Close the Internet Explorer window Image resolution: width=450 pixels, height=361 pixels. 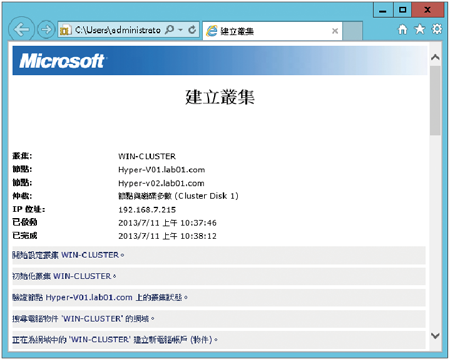pyautogui.click(x=428, y=10)
